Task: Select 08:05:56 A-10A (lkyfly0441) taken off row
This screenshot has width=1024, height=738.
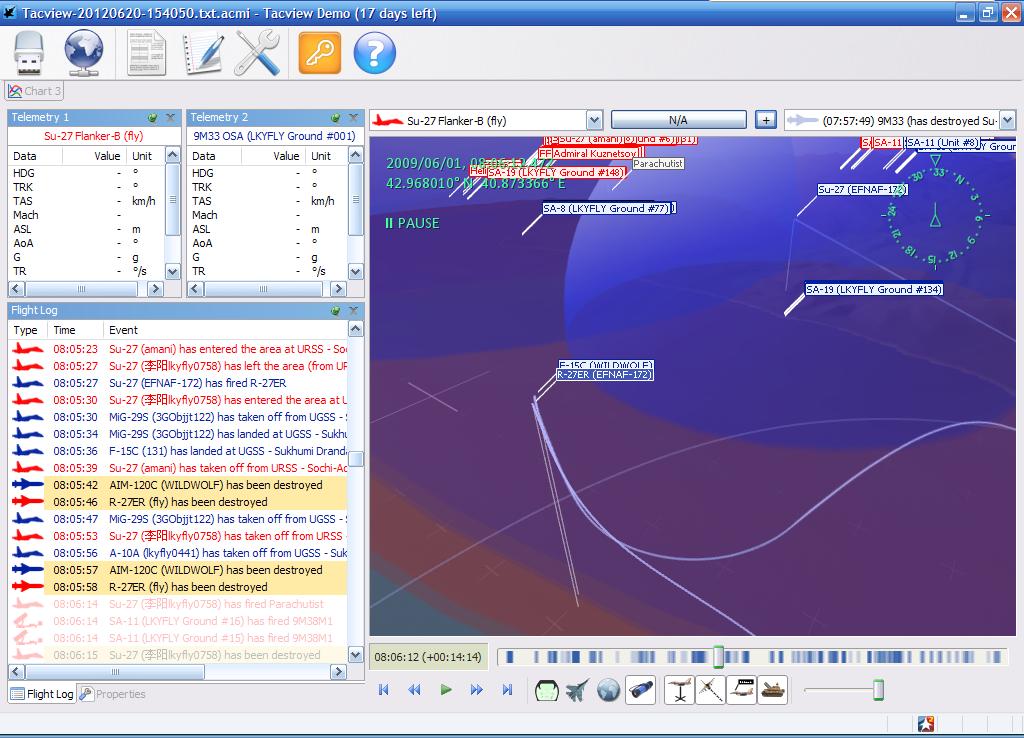Action: [x=178, y=553]
